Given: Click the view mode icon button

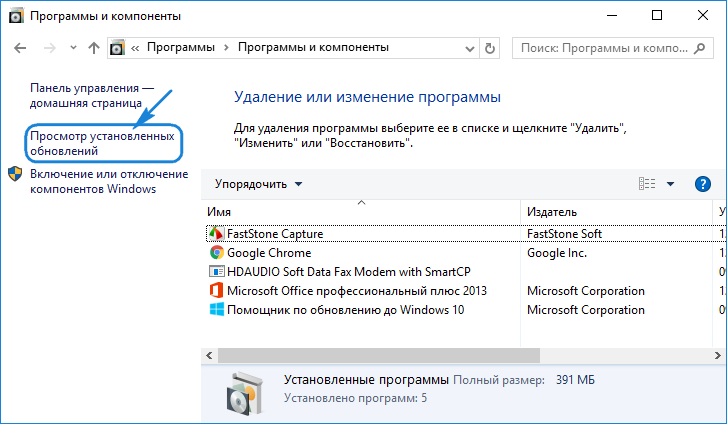Looking at the screenshot, I should click(646, 184).
